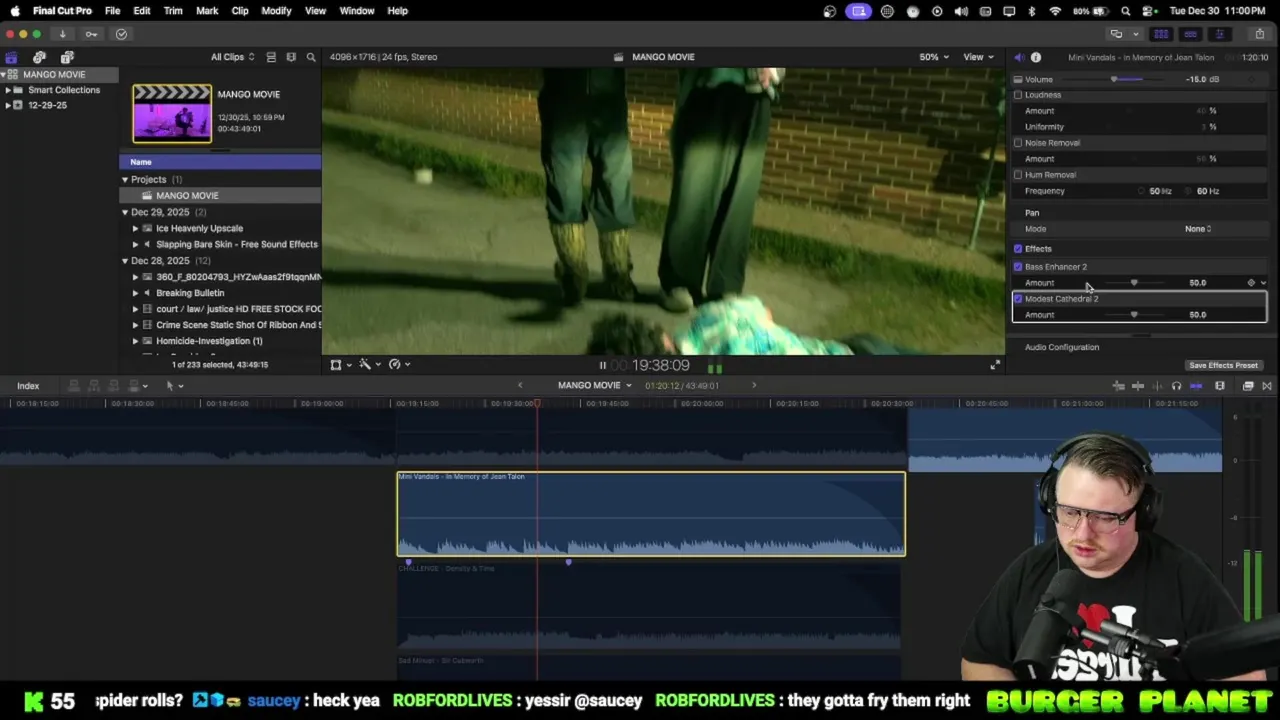Adjust Bass Enhancer 2 Amount slider

click(x=1134, y=283)
